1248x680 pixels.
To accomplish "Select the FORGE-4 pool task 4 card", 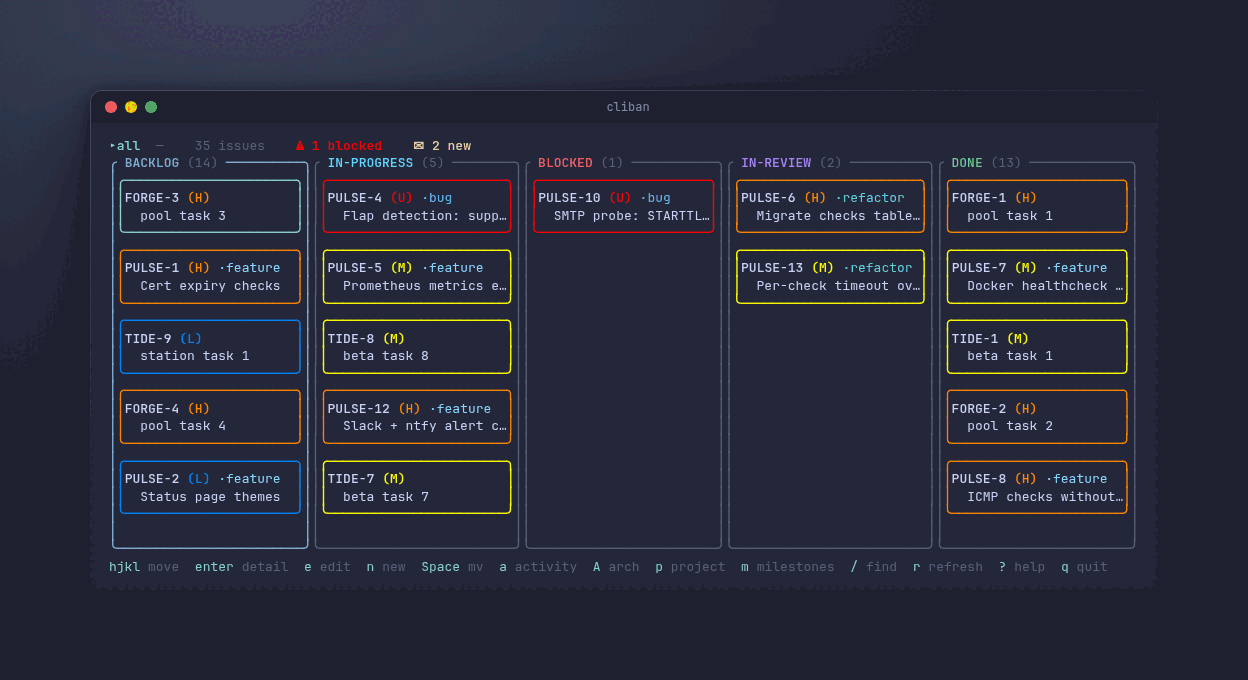I will pos(210,417).
